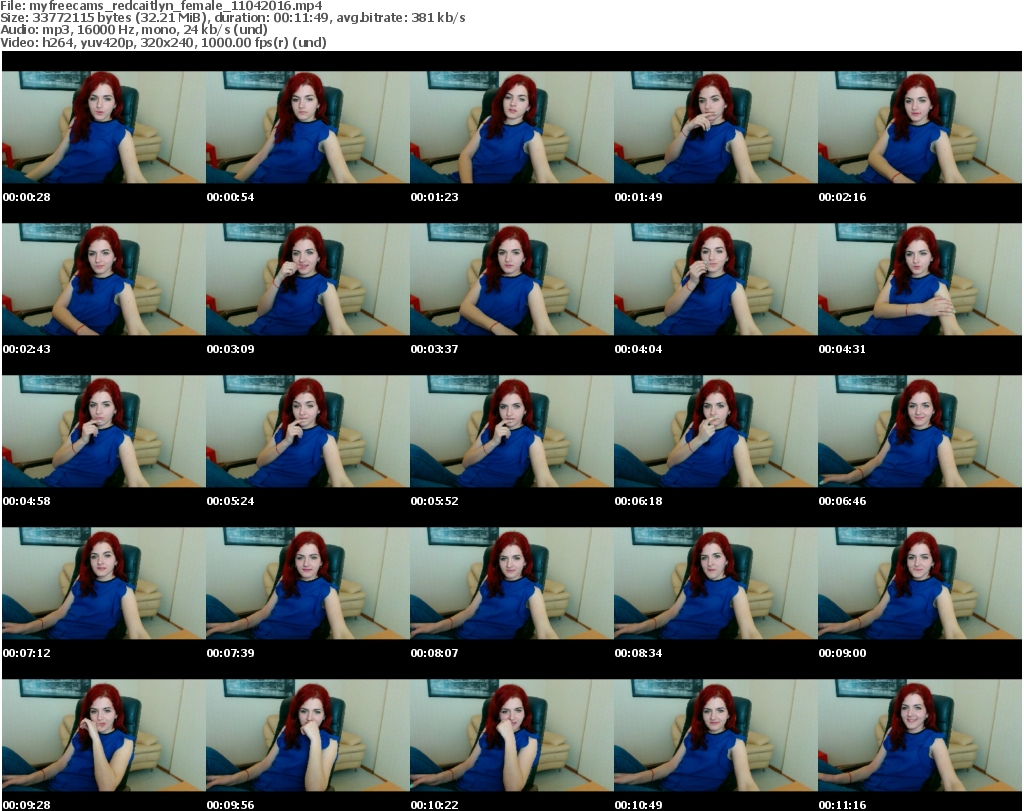This screenshot has height=811, width=1024.
Task: Click the thumbnail stamped 00:00:28
Action: coord(104,127)
